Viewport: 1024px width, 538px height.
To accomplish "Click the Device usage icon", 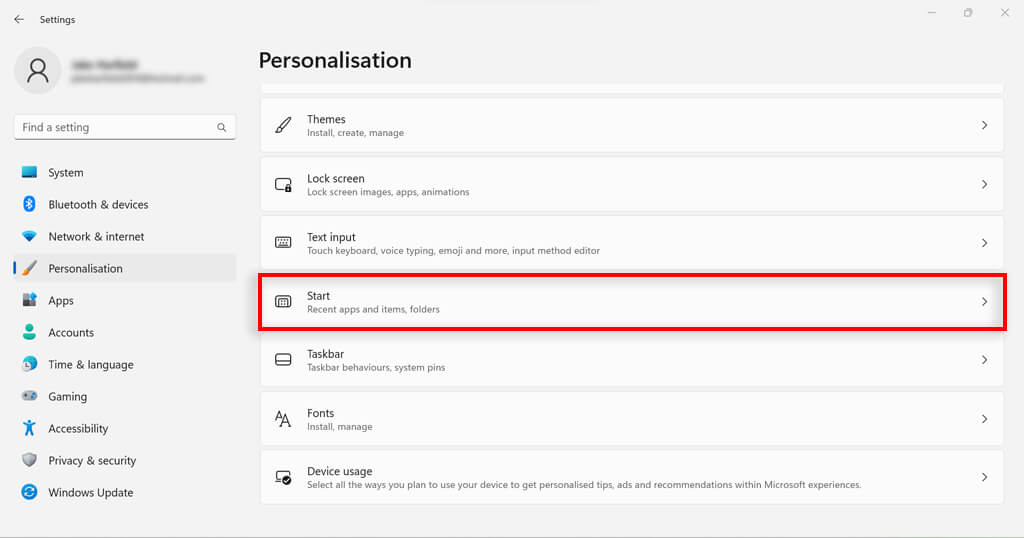I will (x=283, y=478).
